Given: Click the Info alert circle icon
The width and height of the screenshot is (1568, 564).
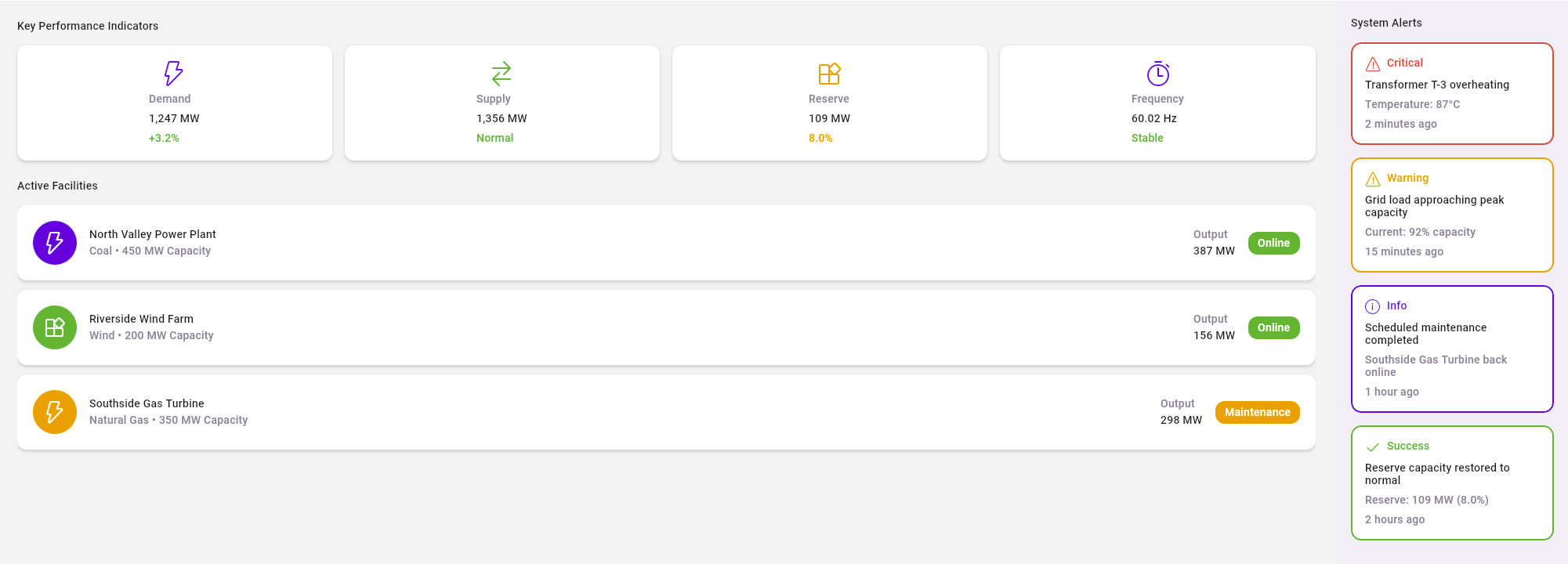Looking at the screenshot, I should pos(1373,306).
